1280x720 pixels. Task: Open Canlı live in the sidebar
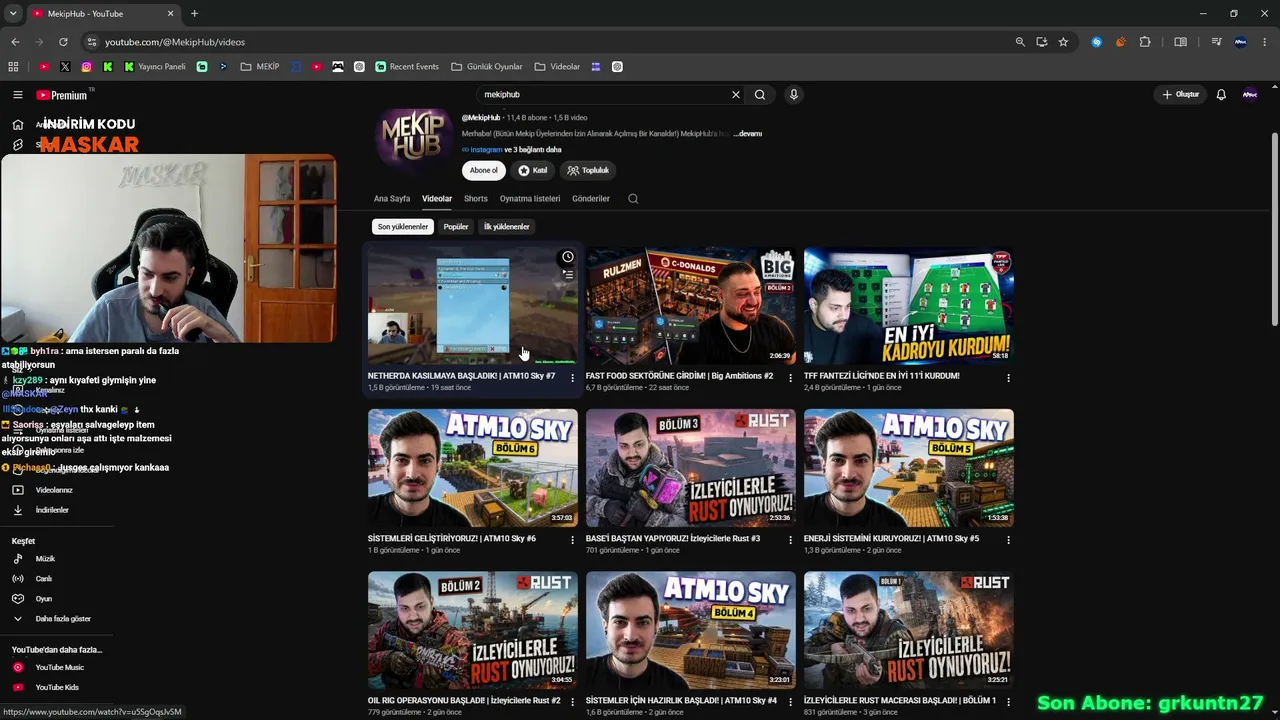44,579
